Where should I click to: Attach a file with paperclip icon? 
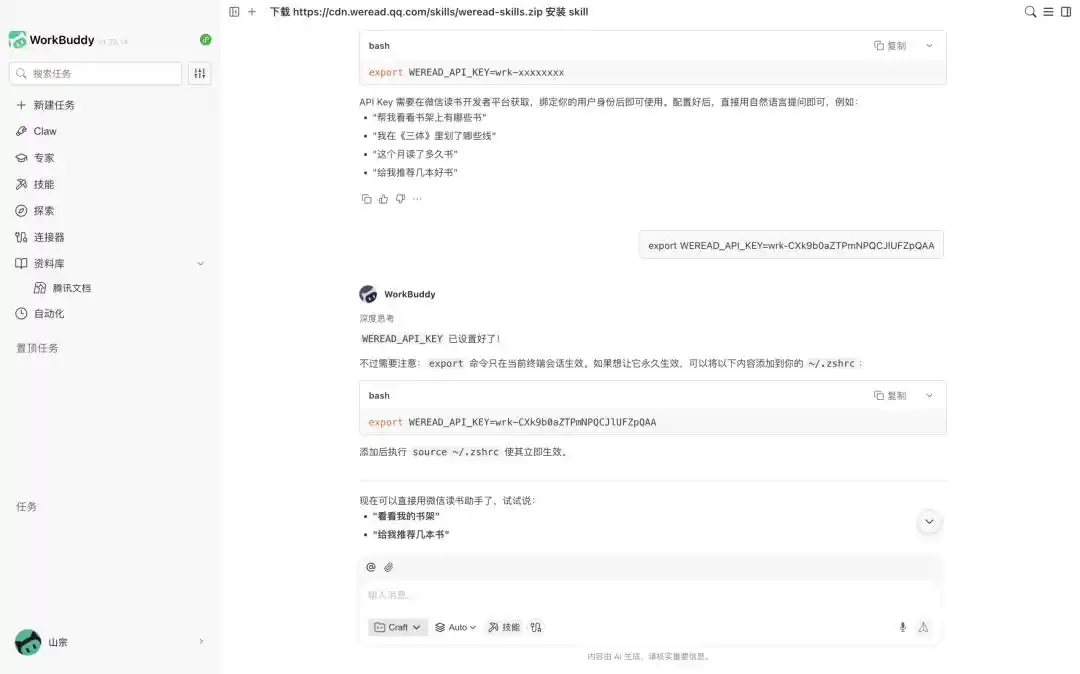(389, 567)
